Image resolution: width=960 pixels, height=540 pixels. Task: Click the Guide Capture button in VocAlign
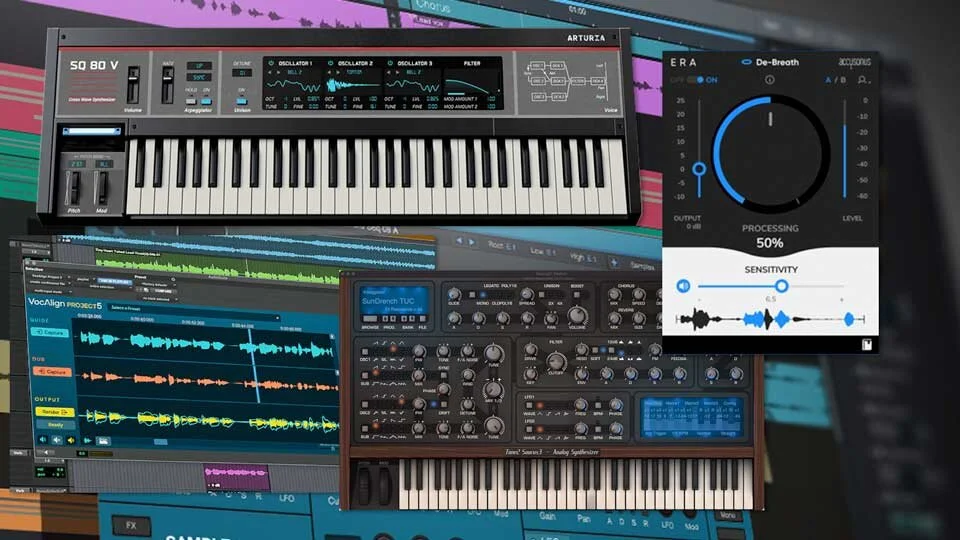[50, 332]
